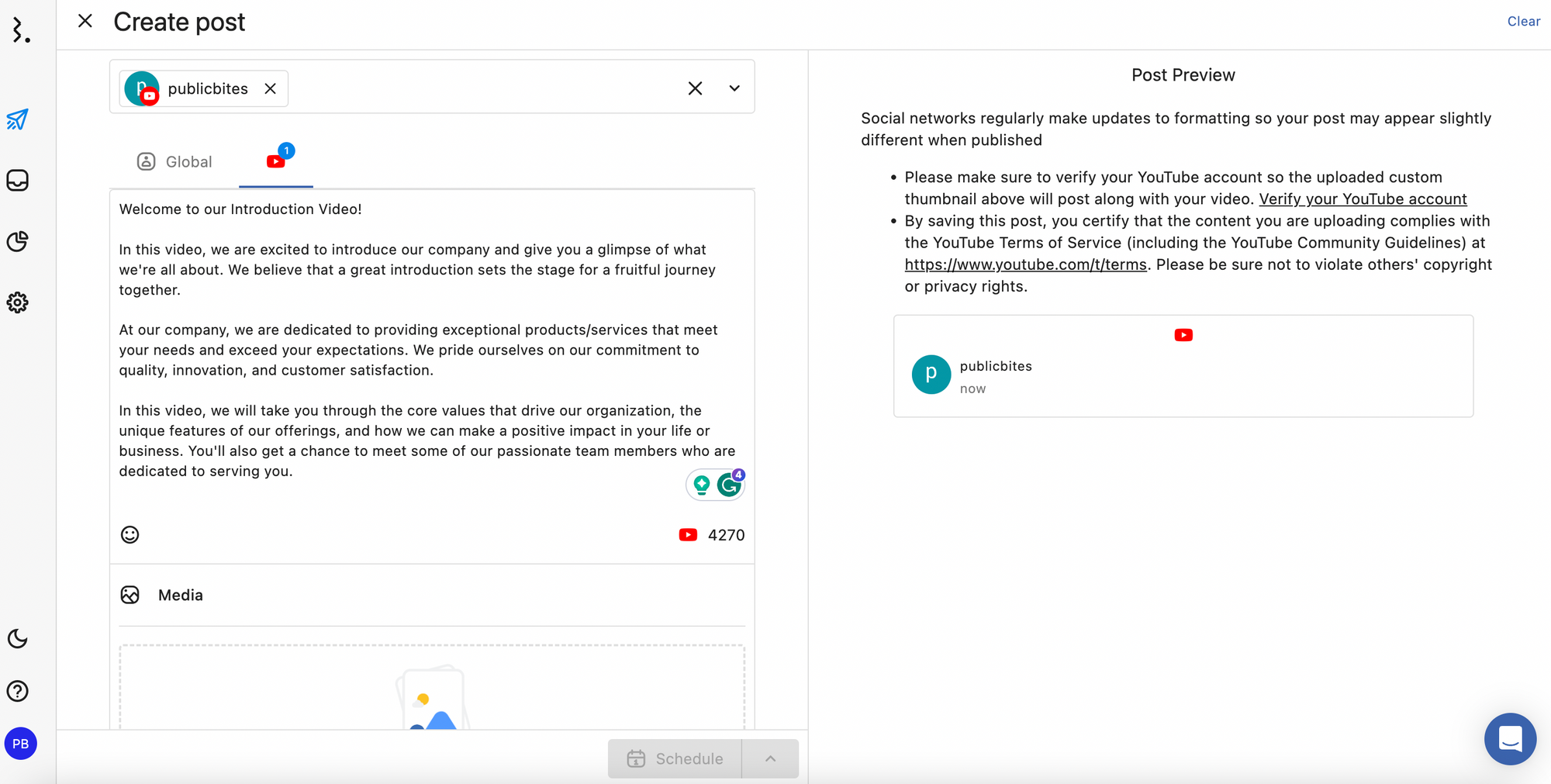Expand the account selector dropdown chevron
The image size is (1551, 784).
(734, 88)
